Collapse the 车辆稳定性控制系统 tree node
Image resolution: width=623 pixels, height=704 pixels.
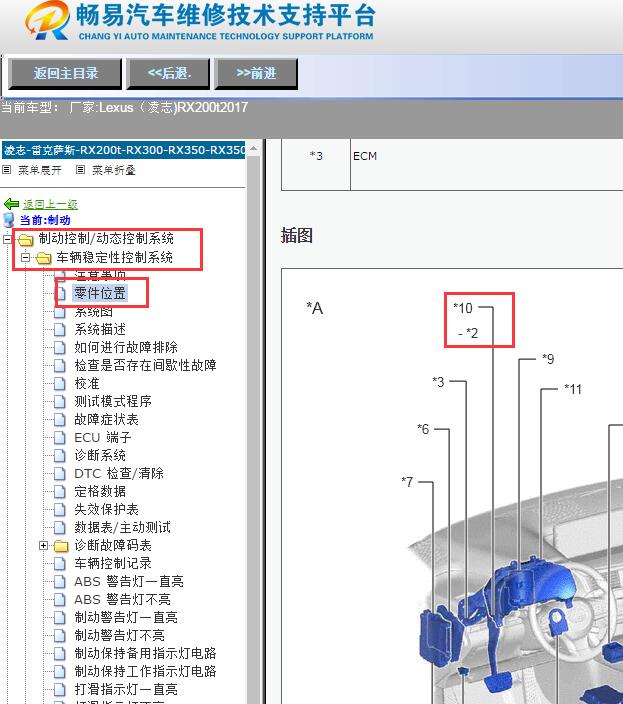(x=26, y=258)
